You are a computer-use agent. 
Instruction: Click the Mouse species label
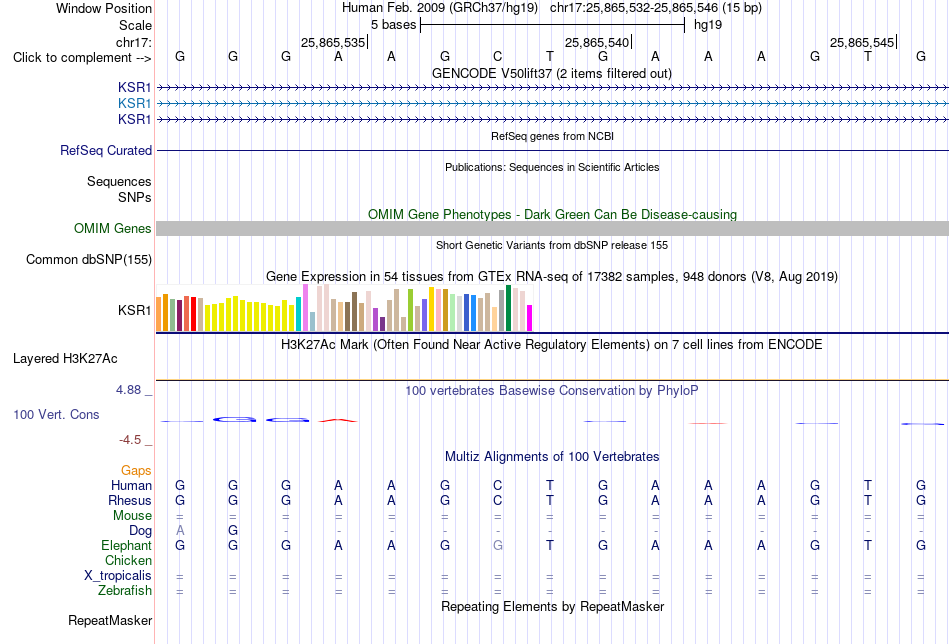[132, 516]
